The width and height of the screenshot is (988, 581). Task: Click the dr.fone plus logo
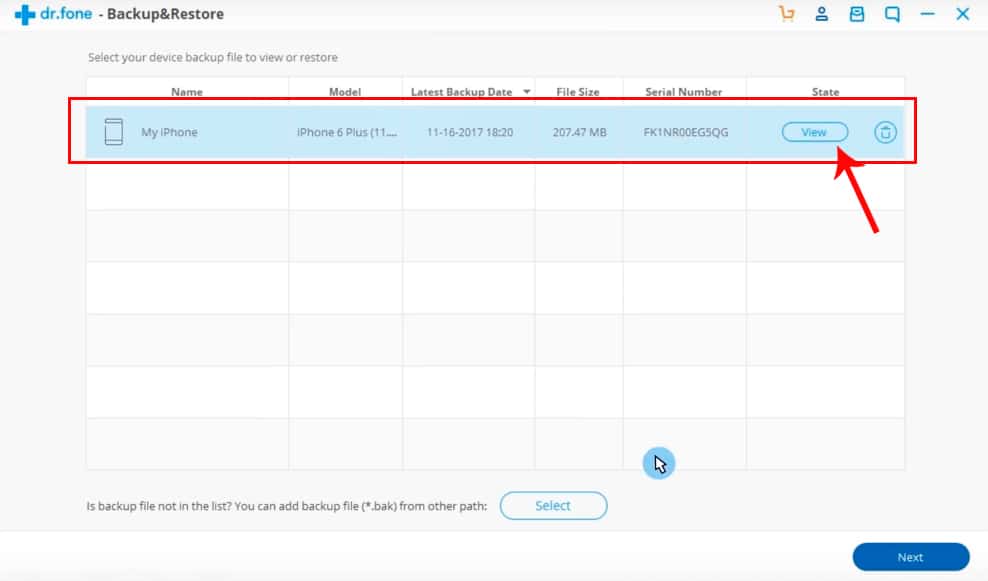[x=25, y=14]
